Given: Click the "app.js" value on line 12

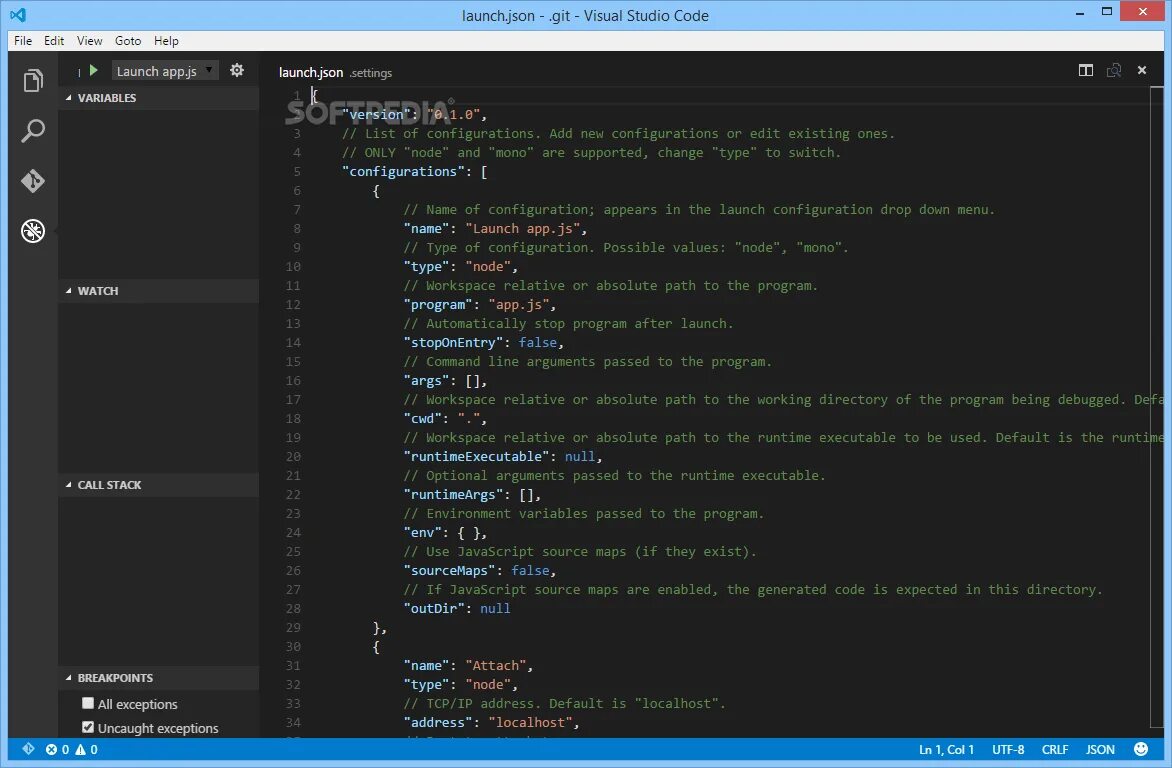Looking at the screenshot, I should (x=519, y=304).
